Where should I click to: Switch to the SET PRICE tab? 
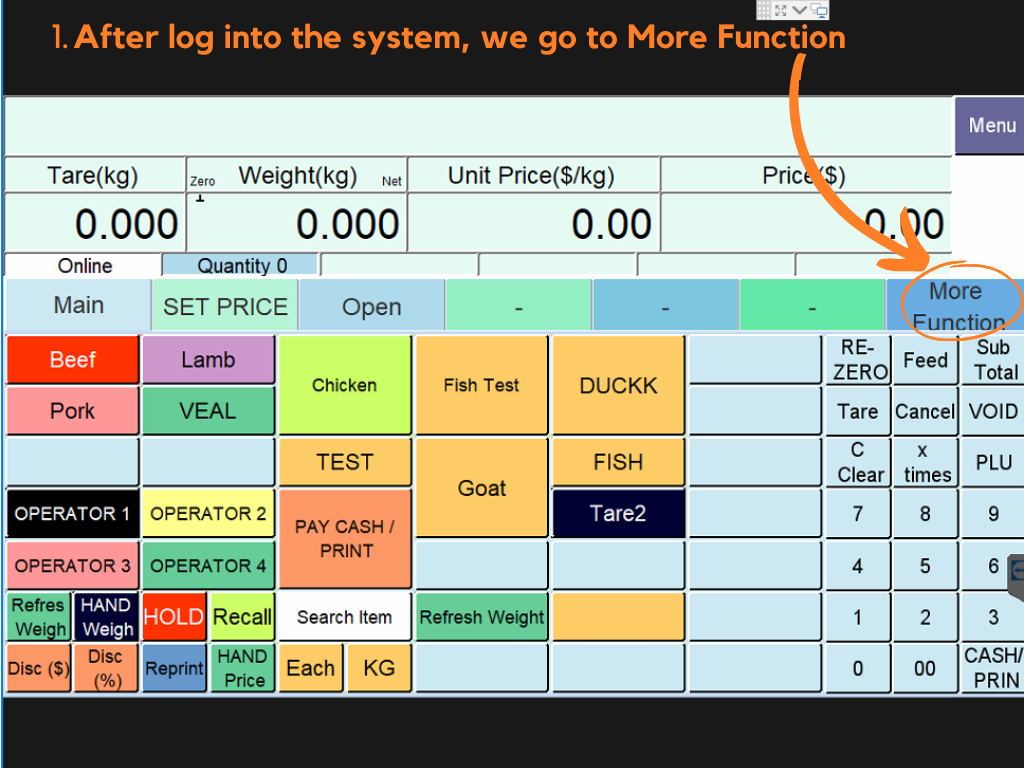225,306
